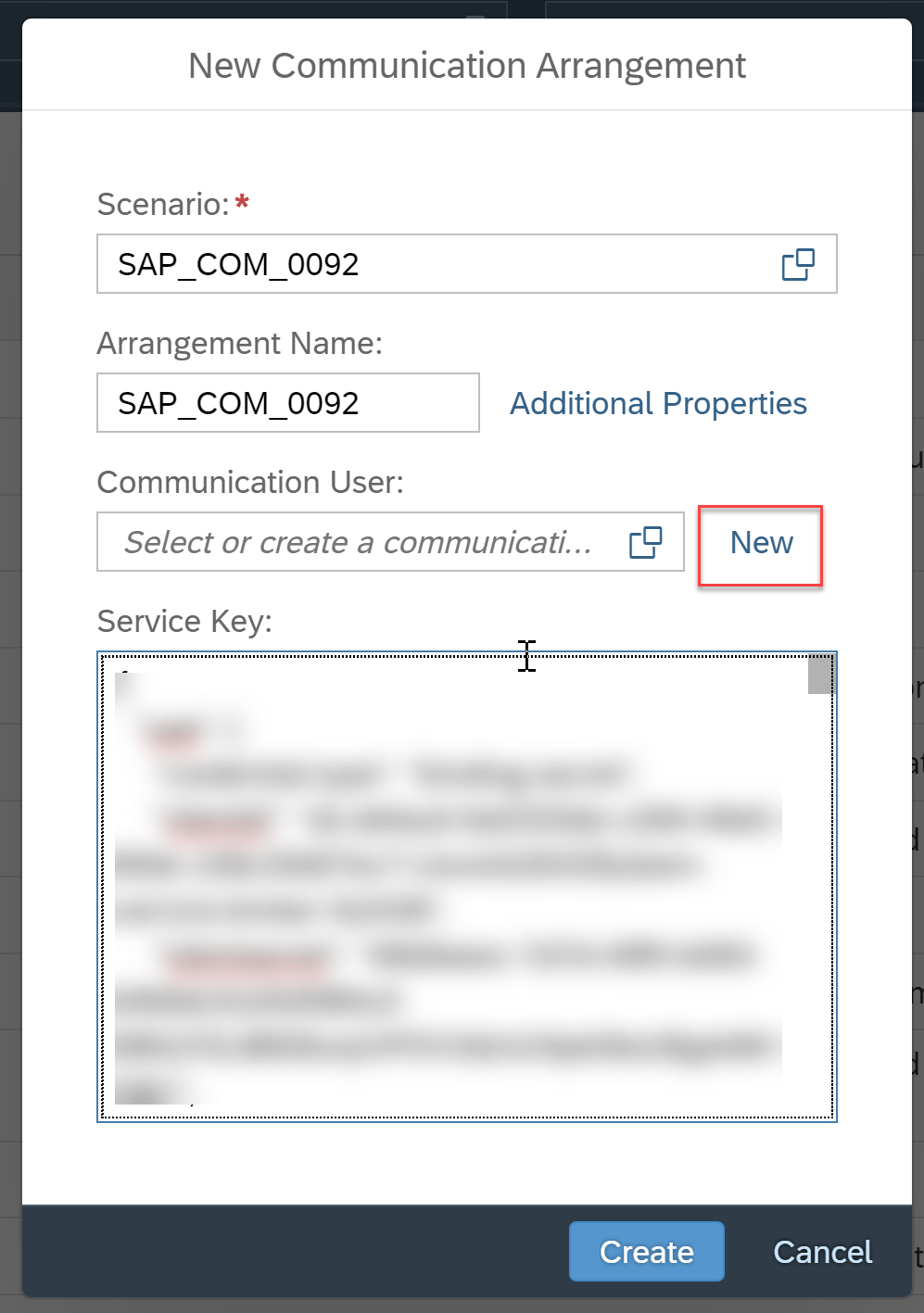Image resolution: width=924 pixels, height=1313 pixels.
Task: Open the Additional Properties link
Action: click(x=658, y=403)
